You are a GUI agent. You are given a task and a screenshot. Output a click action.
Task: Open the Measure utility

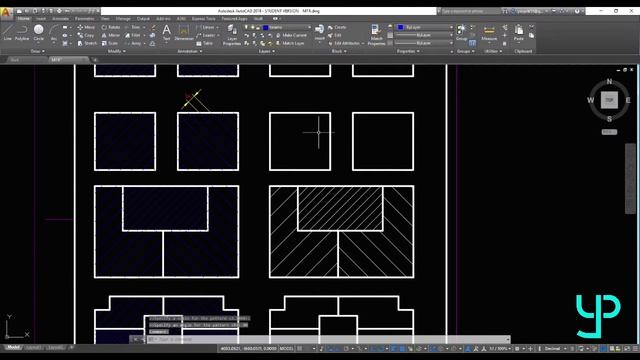click(x=489, y=33)
